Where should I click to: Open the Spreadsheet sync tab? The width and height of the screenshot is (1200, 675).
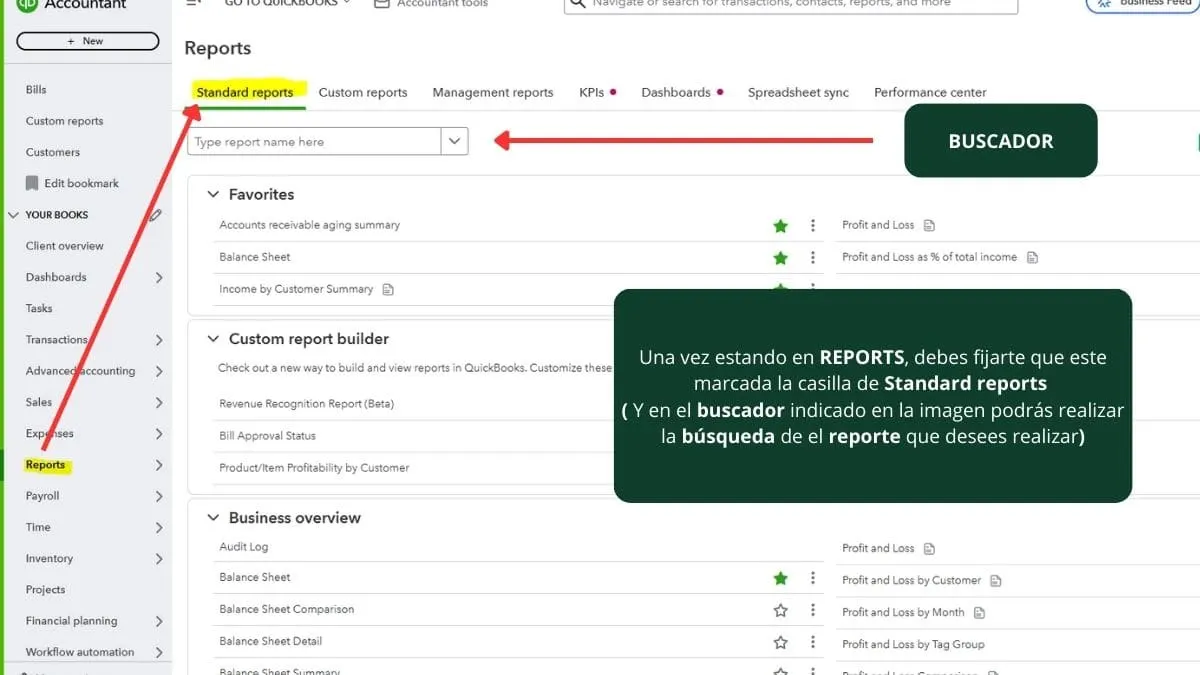pos(798,92)
